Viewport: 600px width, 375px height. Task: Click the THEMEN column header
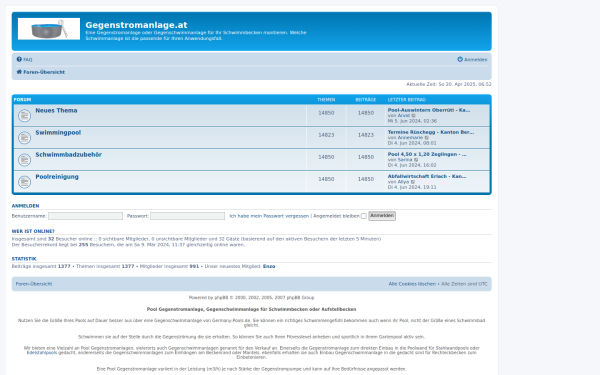click(x=326, y=99)
